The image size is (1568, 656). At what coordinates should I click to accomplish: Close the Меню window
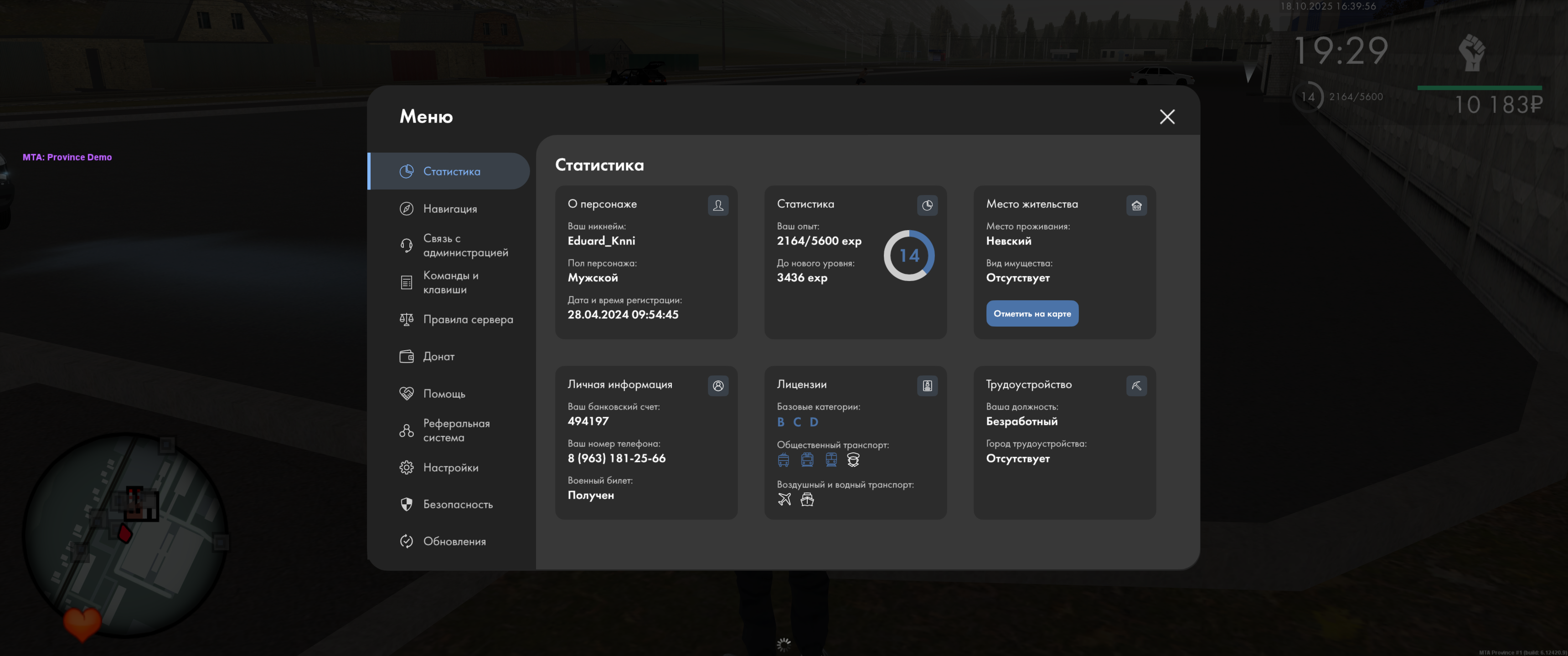point(1166,117)
